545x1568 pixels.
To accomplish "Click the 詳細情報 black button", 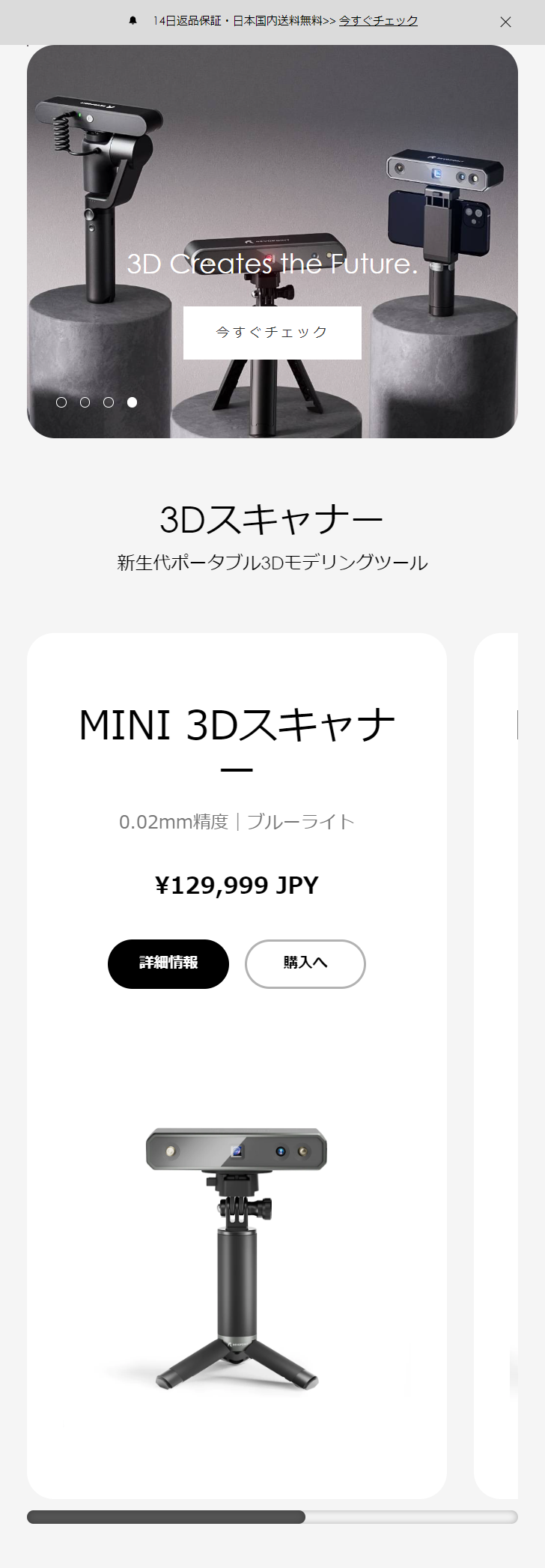I will click(168, 964).
